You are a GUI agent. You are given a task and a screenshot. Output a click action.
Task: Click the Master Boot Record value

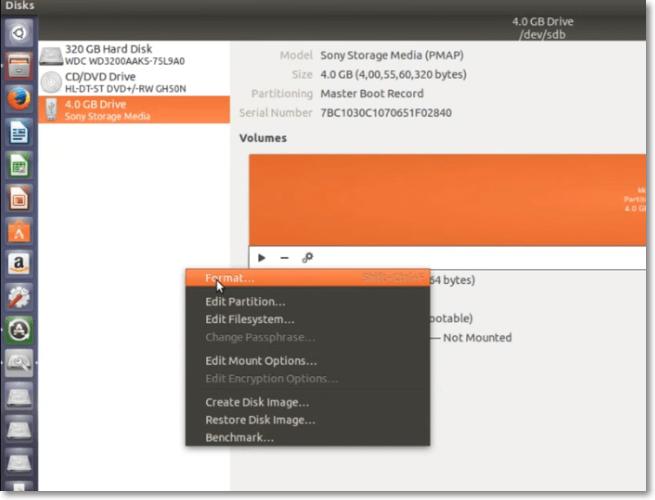(x=372, y=94)
